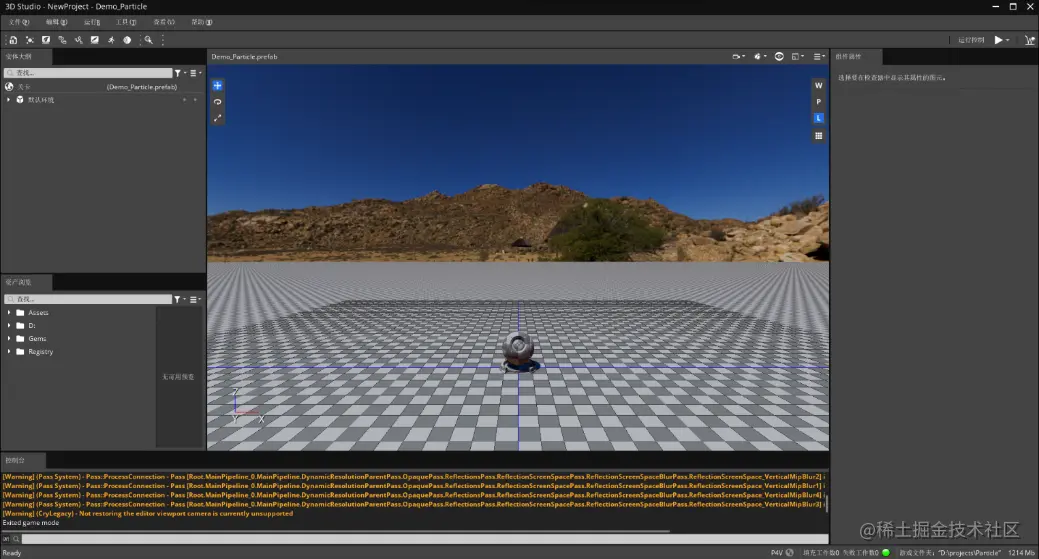Click the linked-nodes graph toolbar icon
The height and width of the screenshot is (559, 1039).
(x=62, y=40)
